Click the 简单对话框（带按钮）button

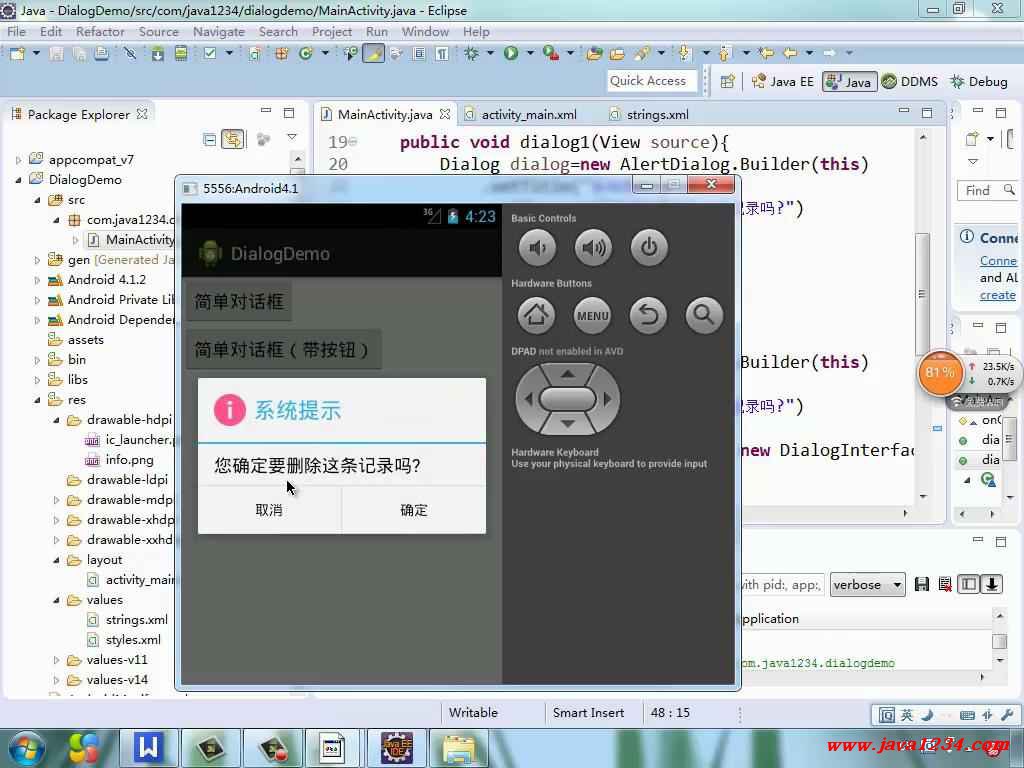click(x=283, y=350)
